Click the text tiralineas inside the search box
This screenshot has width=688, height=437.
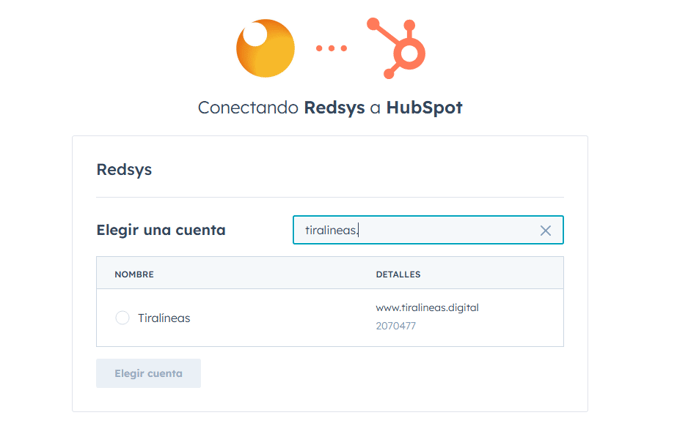click(331, 231)
